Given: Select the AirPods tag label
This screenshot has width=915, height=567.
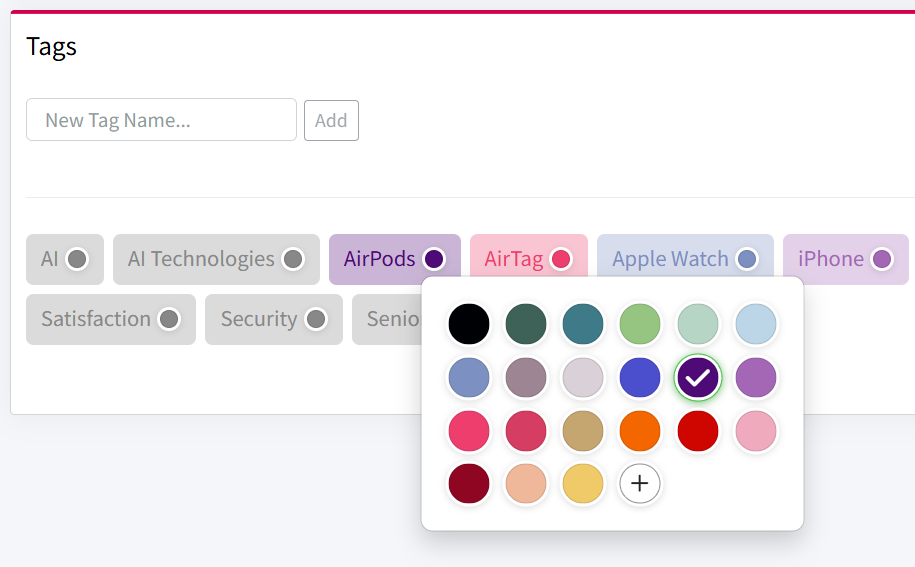Looking at the screenshot, I should tap(379, 259).
